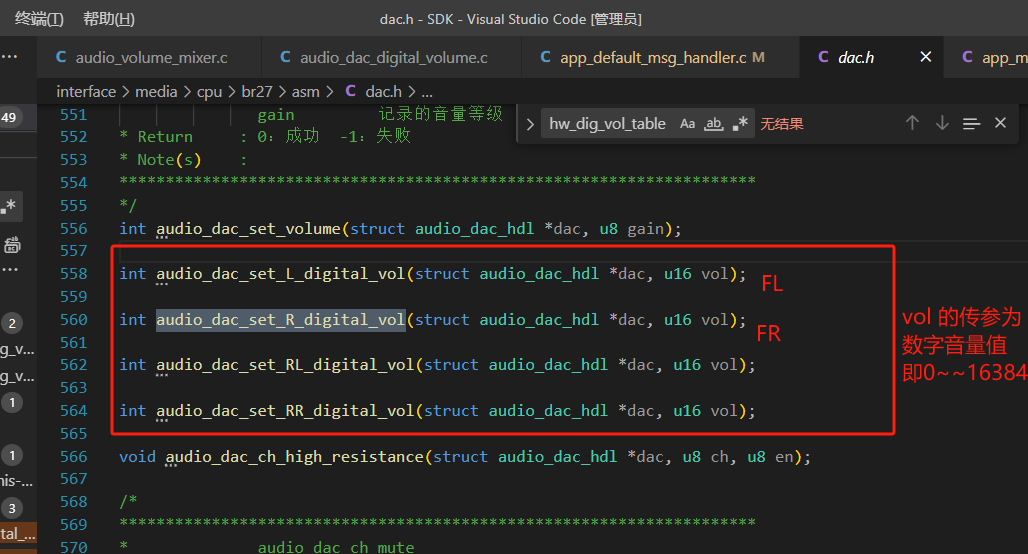
Task: Click the sidebar badge showing 2
Action: point(12,323)
